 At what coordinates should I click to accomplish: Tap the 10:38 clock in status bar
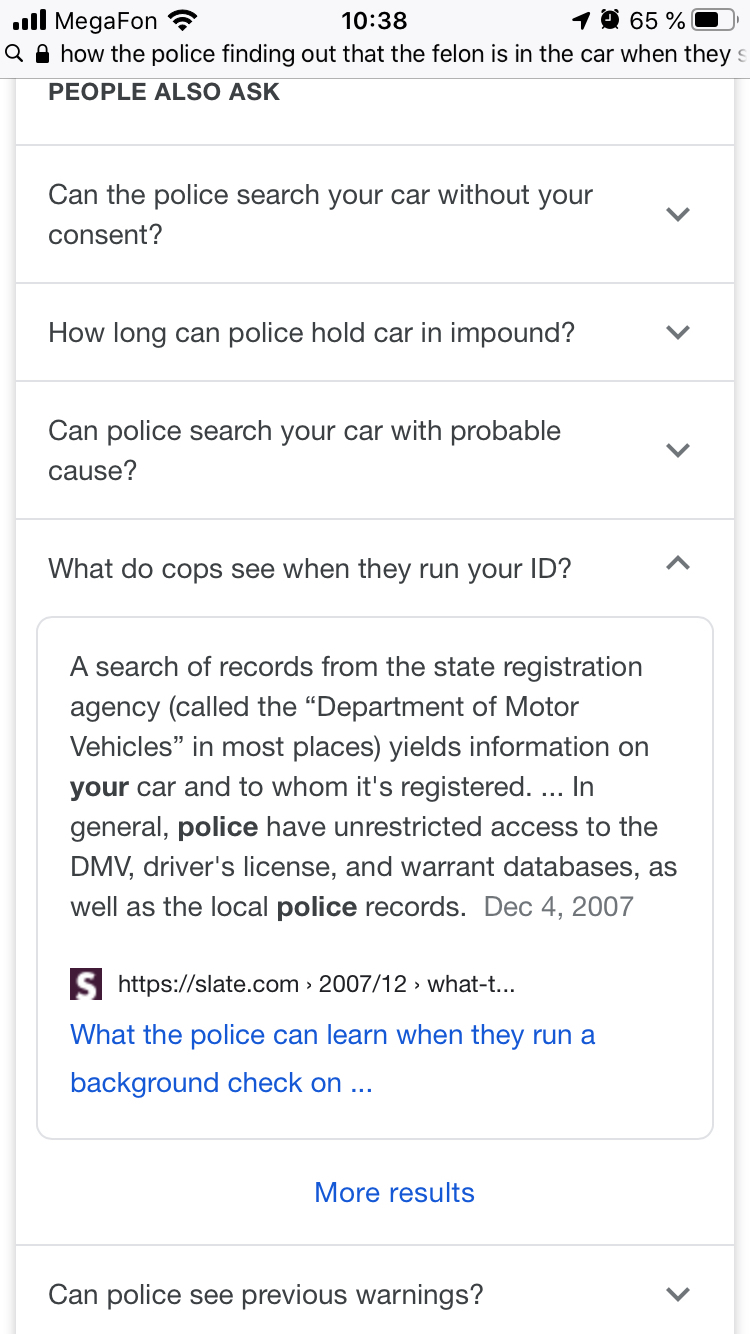point(374,20)
